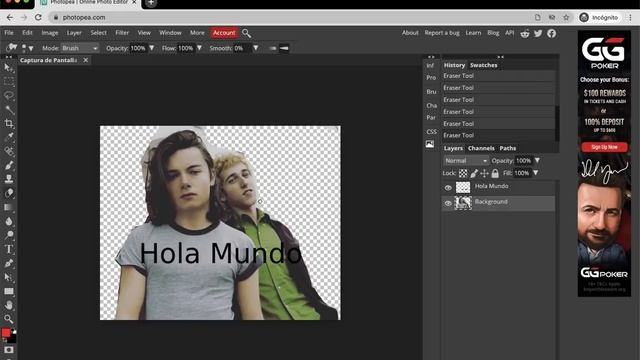Select the Blur tool
The height and width of the screenshot is (360, 640).
[9, 221]
